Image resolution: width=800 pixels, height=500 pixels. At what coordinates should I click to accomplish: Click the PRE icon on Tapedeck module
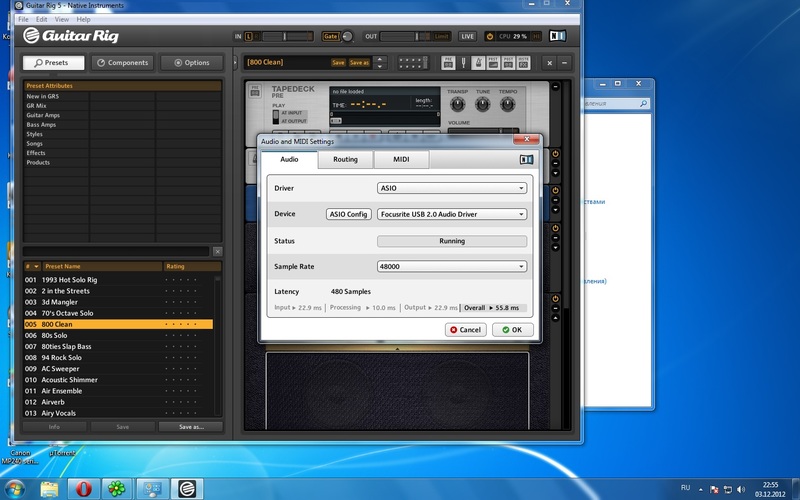pyautogui.click(x=255, y=91)
